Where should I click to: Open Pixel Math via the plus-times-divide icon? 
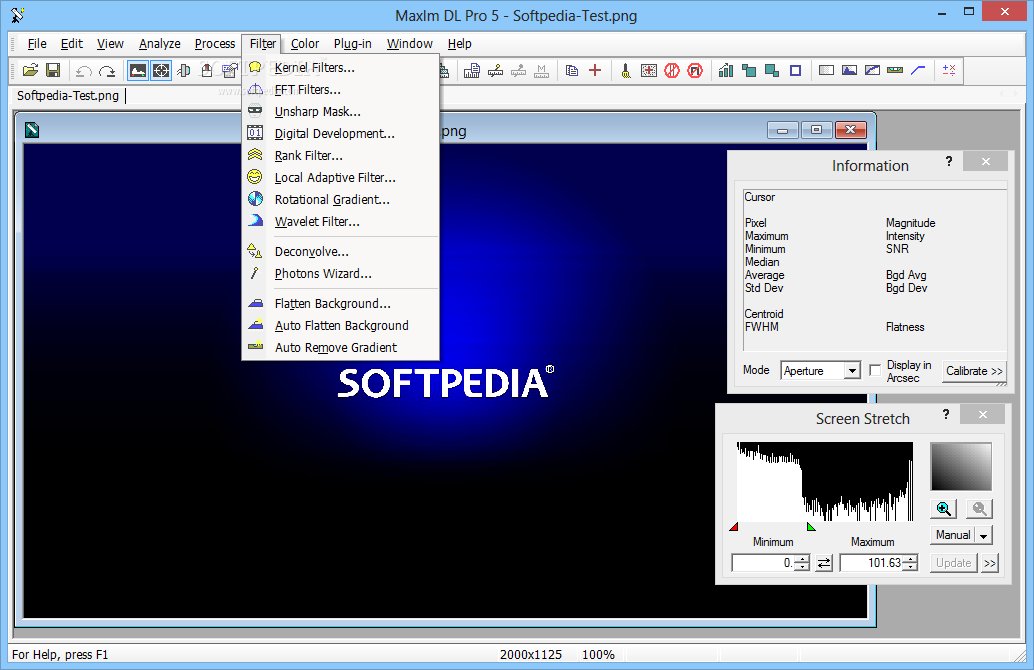[x=949, y=71]
